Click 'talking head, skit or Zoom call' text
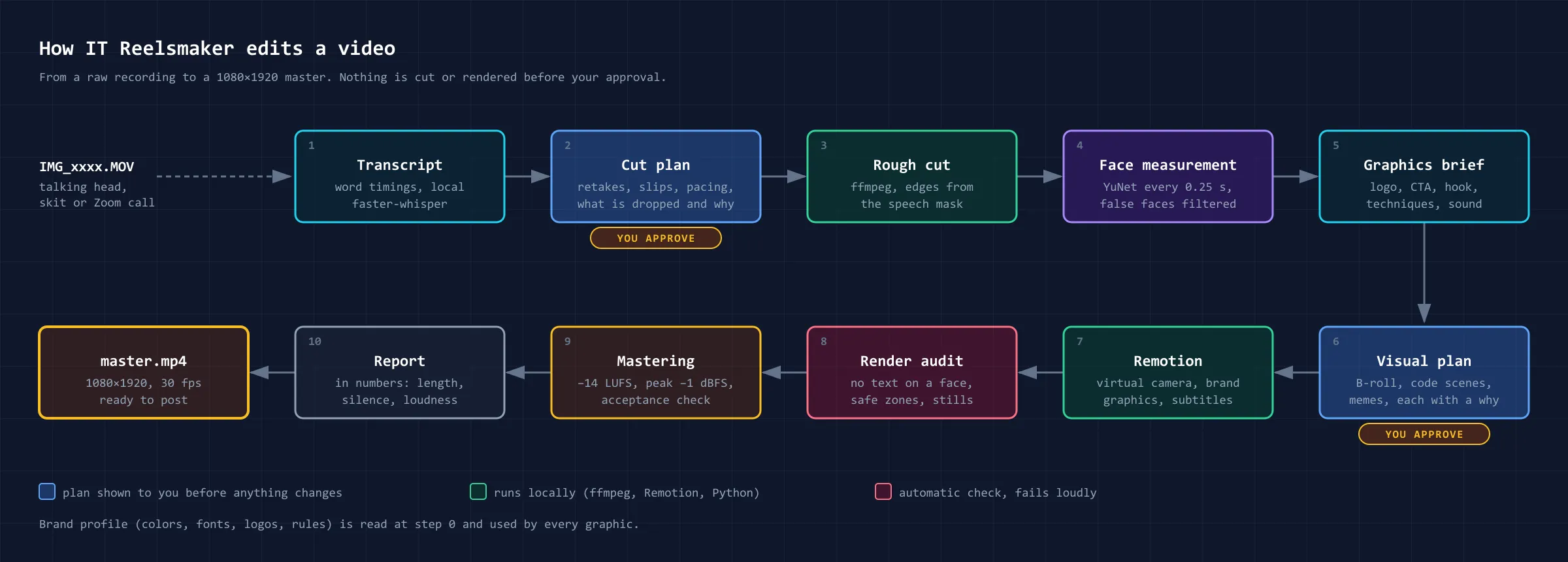Image resolution: width=1568 pixels, height=562 pixels. point(97,195)
